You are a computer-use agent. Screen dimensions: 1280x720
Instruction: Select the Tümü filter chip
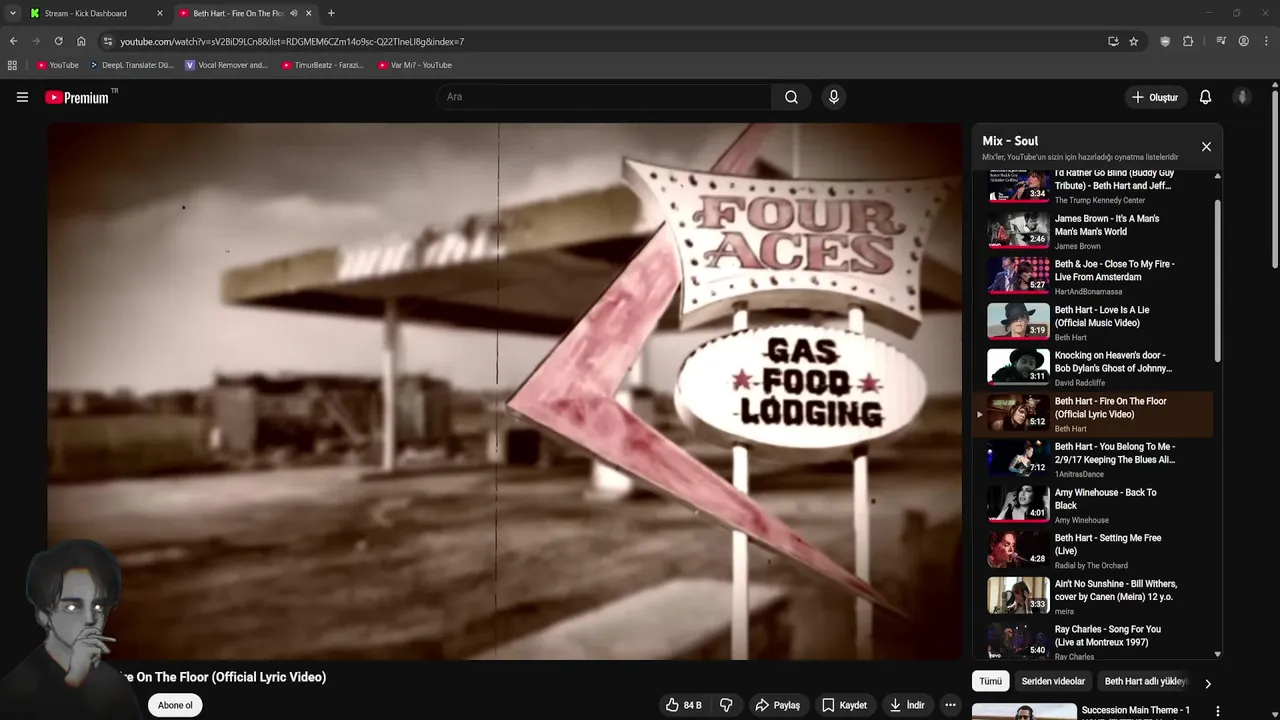990,682
